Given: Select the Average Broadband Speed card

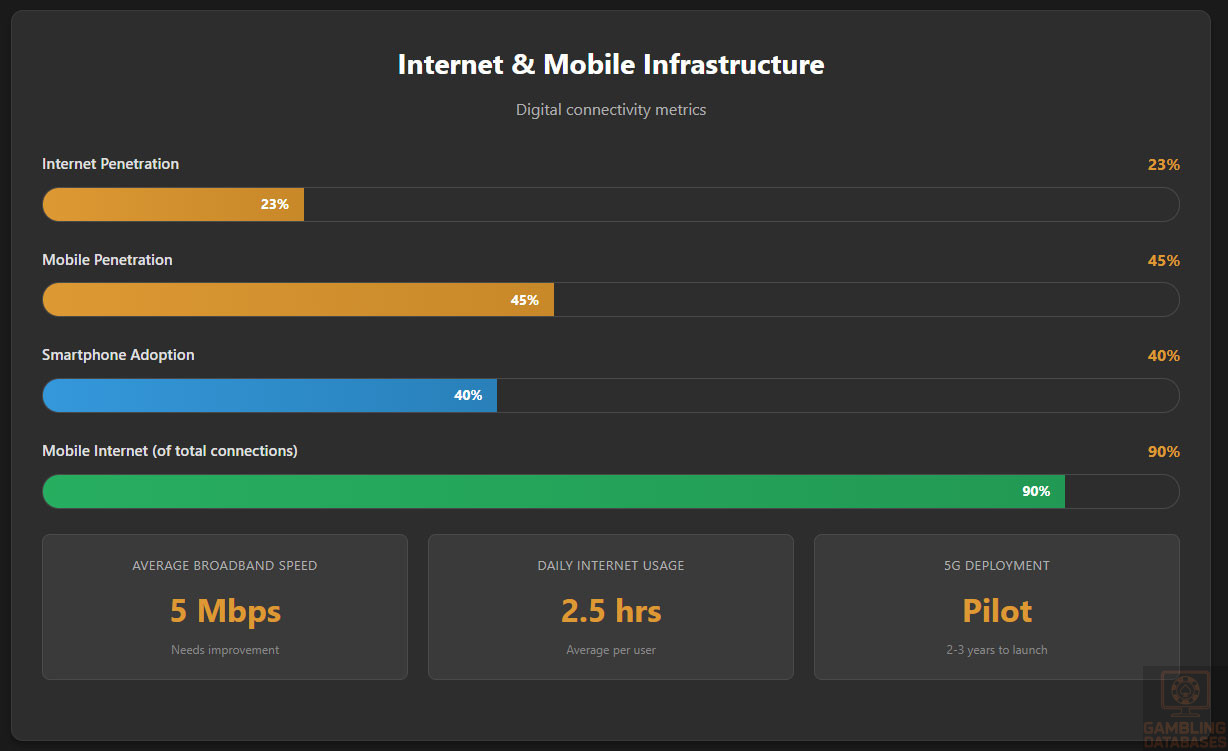Looking at the screenshot, I should (225, 607).
